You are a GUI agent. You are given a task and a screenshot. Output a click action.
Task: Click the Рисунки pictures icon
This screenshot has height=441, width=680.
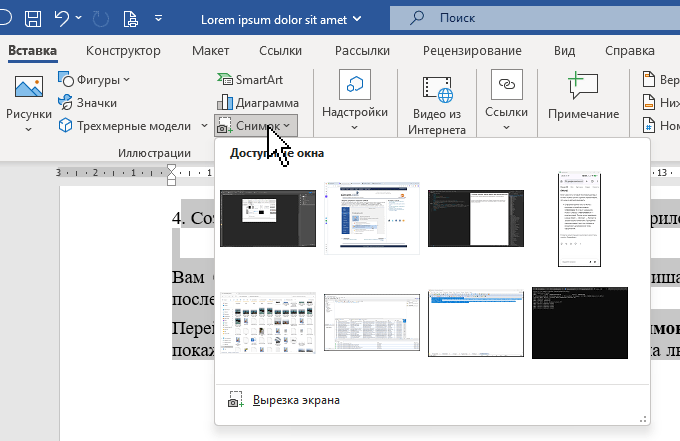29,86
